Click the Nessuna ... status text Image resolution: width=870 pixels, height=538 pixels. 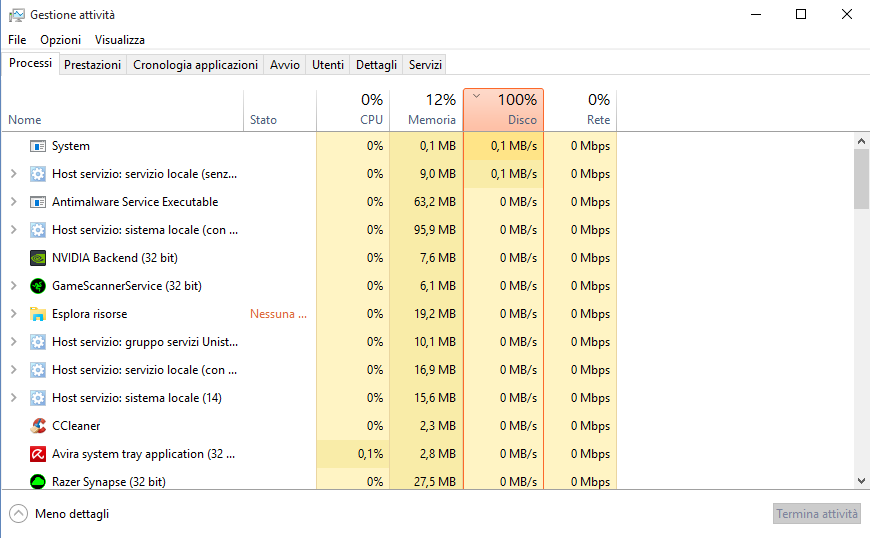279,314
